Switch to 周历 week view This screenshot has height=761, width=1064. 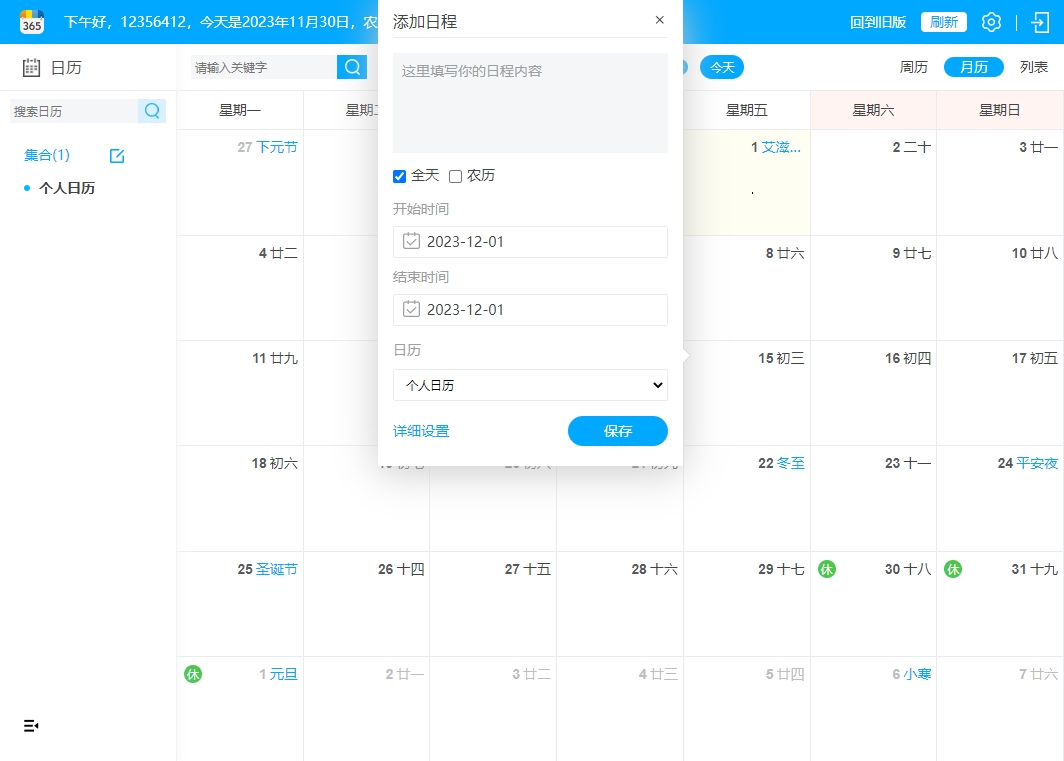(x=913, y=67)
